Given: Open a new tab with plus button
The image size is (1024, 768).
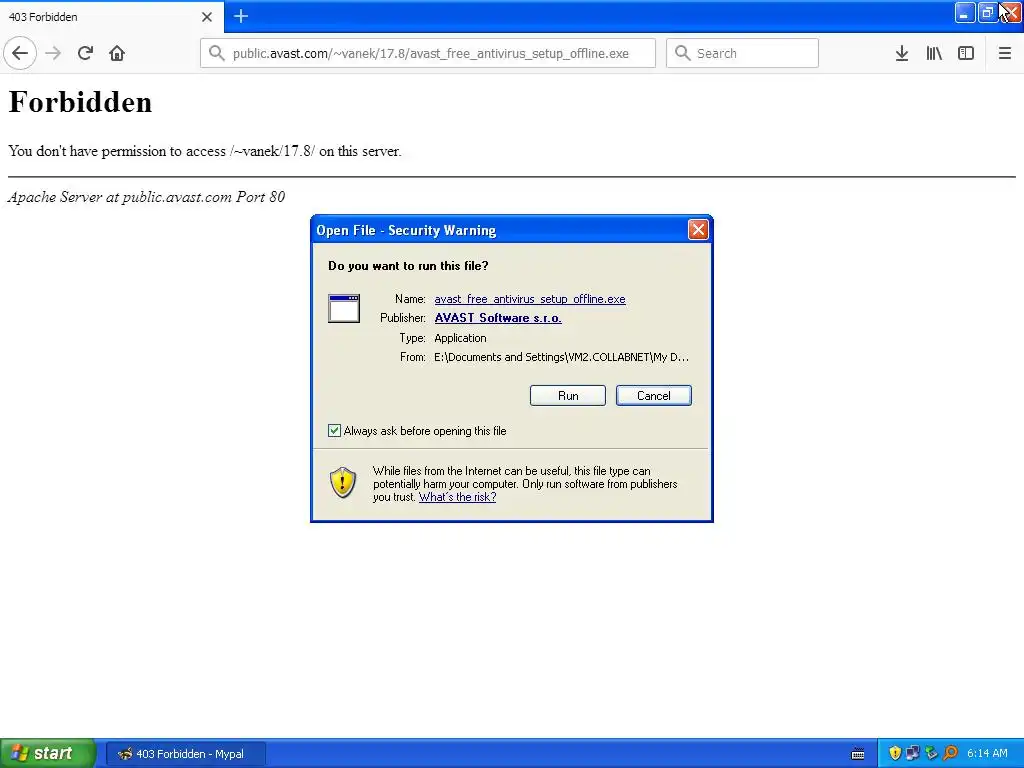Looking at the screenshot, I should [x=241, y=16].
